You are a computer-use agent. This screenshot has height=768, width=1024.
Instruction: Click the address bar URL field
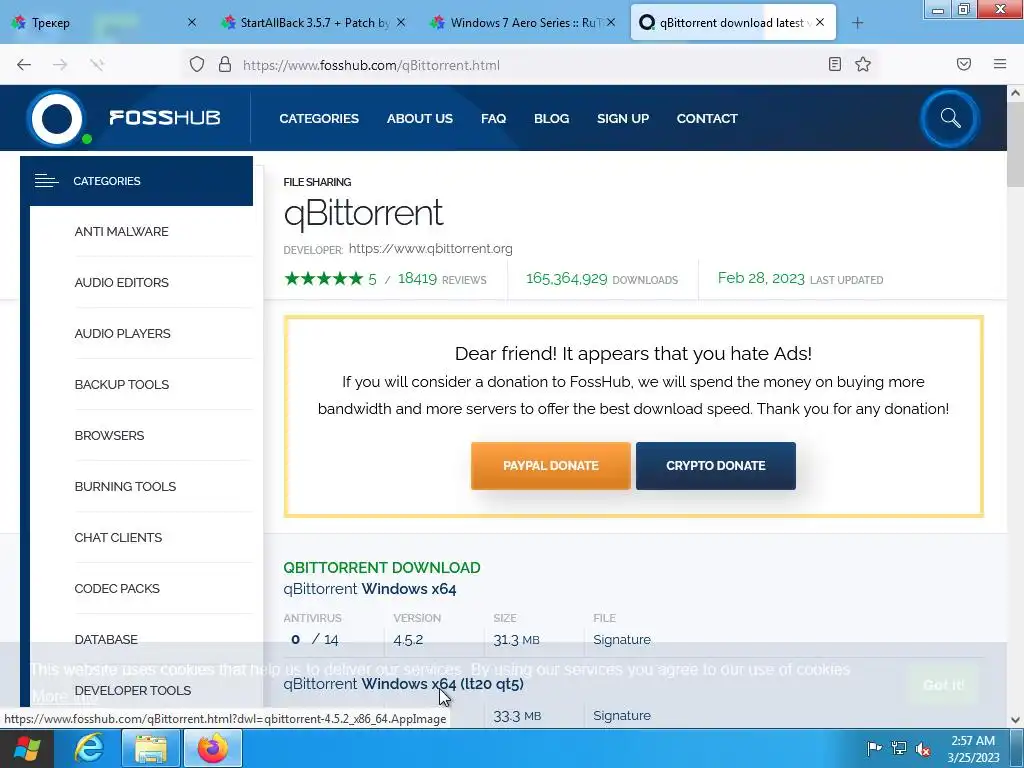point(529,65)
